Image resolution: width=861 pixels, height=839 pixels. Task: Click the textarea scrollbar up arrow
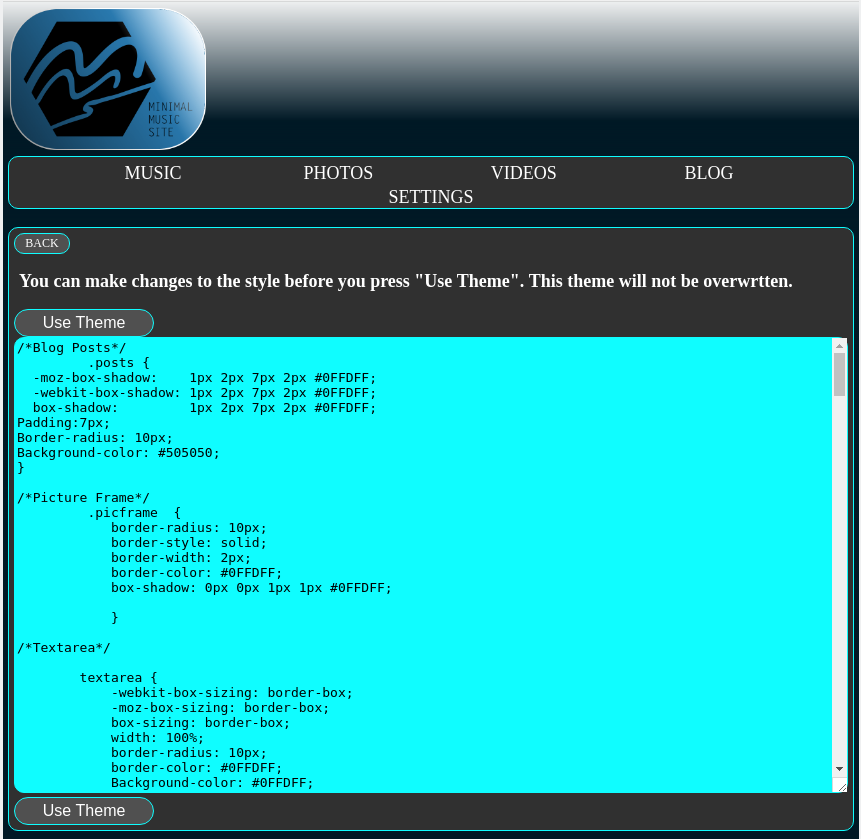(x=839, y=345)
